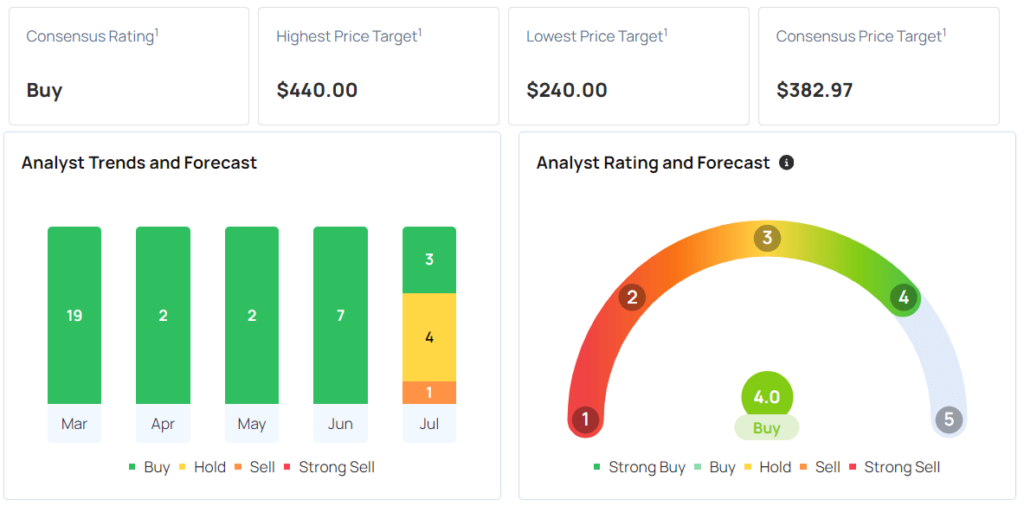Click the gauge marker numbered 4
Screen dimensions: 1024x506
pos(903,297)
